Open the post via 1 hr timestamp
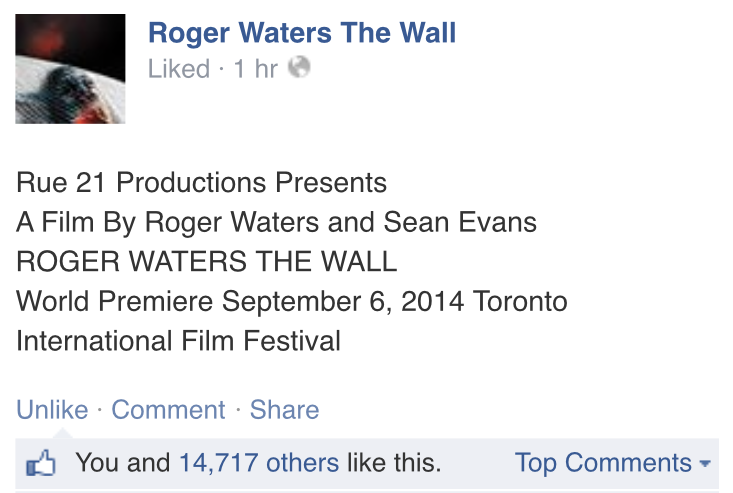733x493 pixels. [255, 69]
